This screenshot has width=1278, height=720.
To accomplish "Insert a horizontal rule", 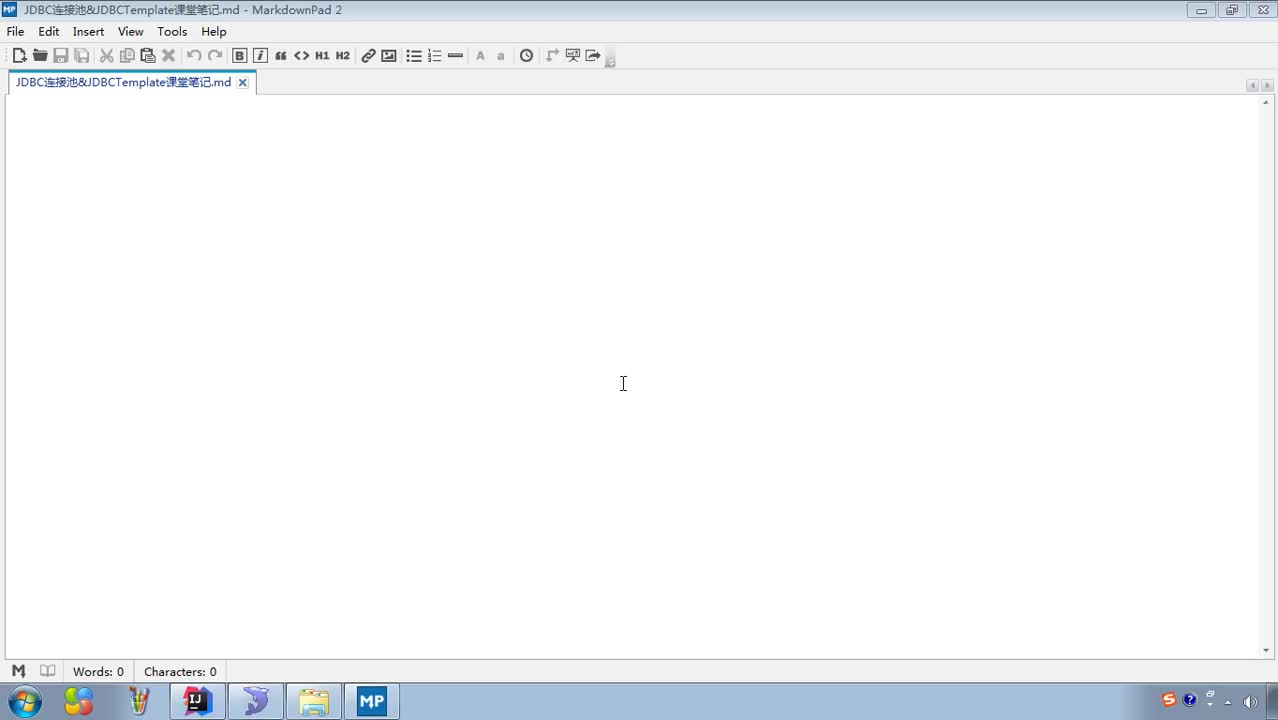I will [x=456, y=56].
